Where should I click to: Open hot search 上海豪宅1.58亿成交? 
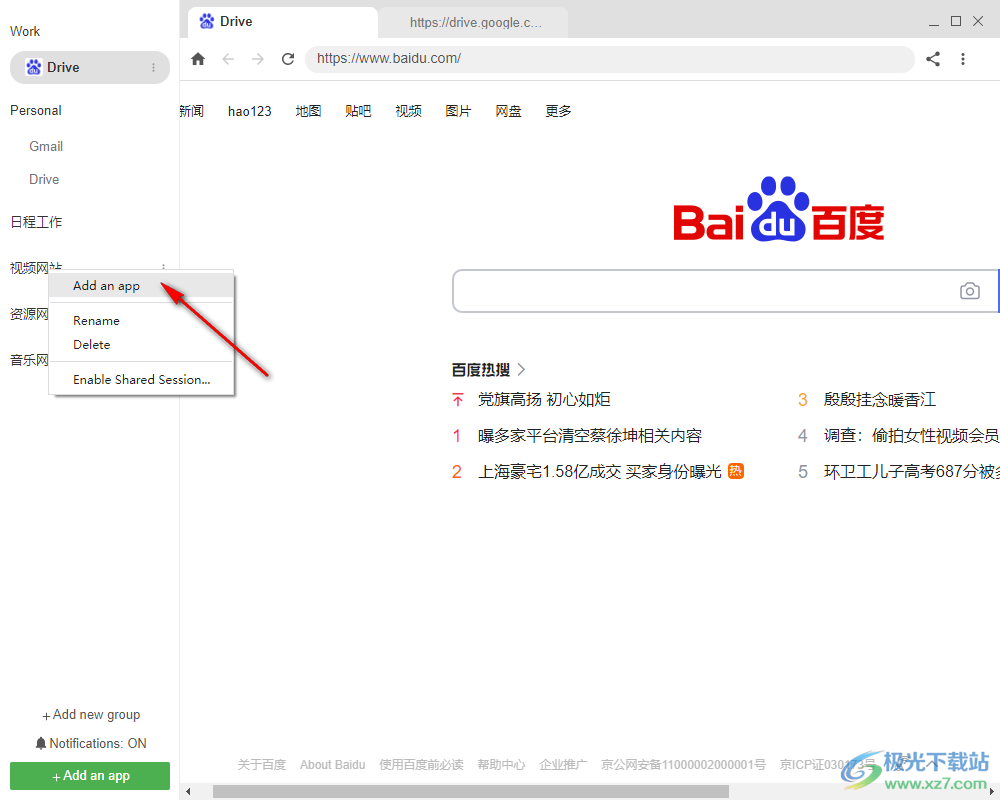pos(599,471)
